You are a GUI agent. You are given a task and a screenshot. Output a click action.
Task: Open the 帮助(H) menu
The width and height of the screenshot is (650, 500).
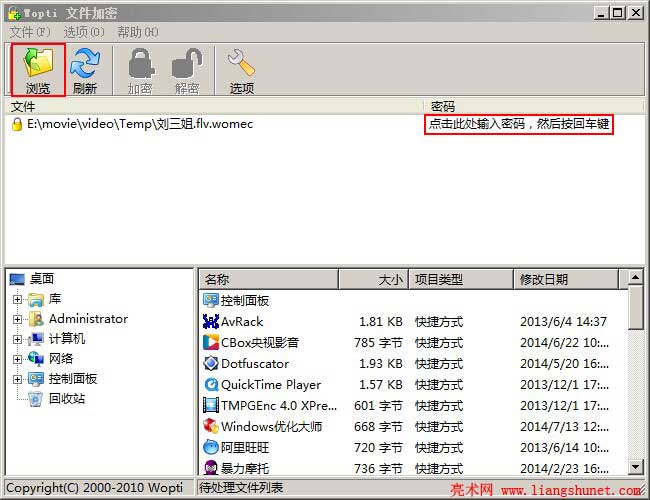pos(138,32)
